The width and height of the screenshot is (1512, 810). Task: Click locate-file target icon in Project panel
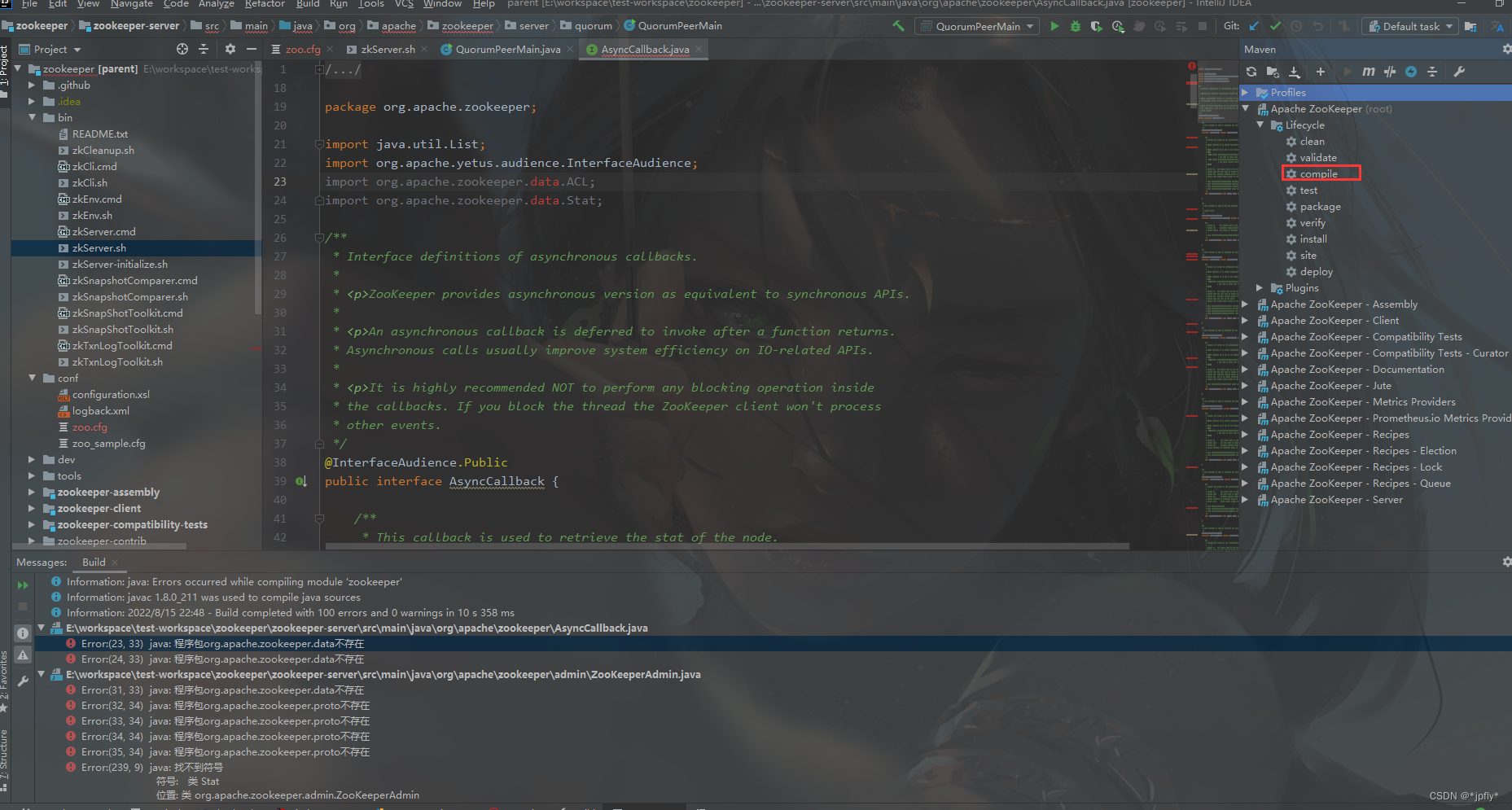point(182,49)
